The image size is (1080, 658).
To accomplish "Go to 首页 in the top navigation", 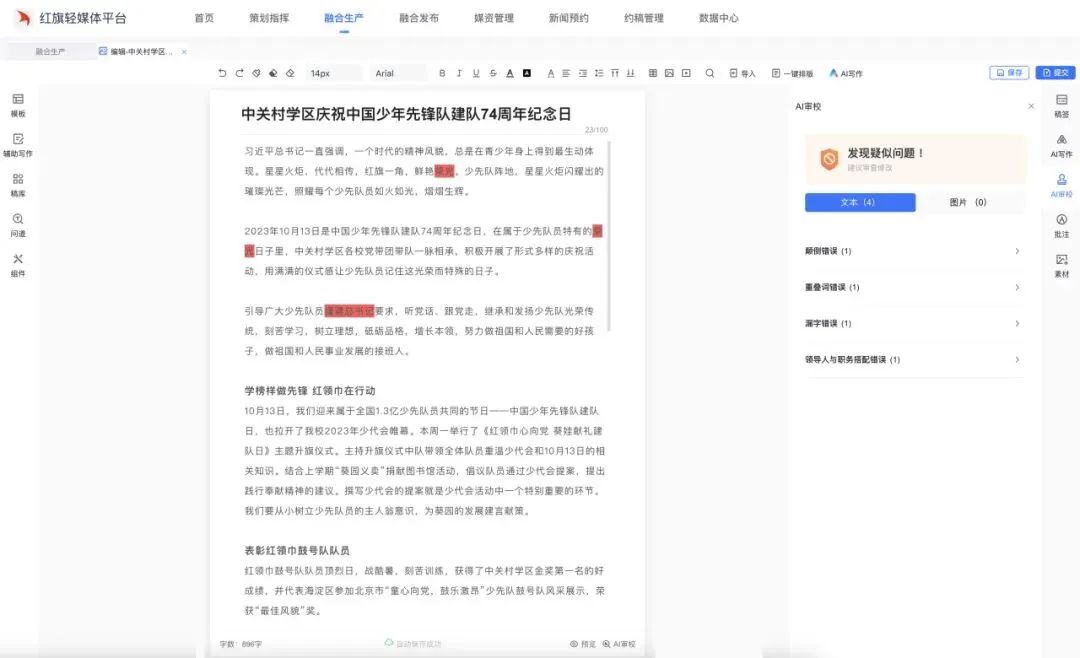I will (204, 18).
